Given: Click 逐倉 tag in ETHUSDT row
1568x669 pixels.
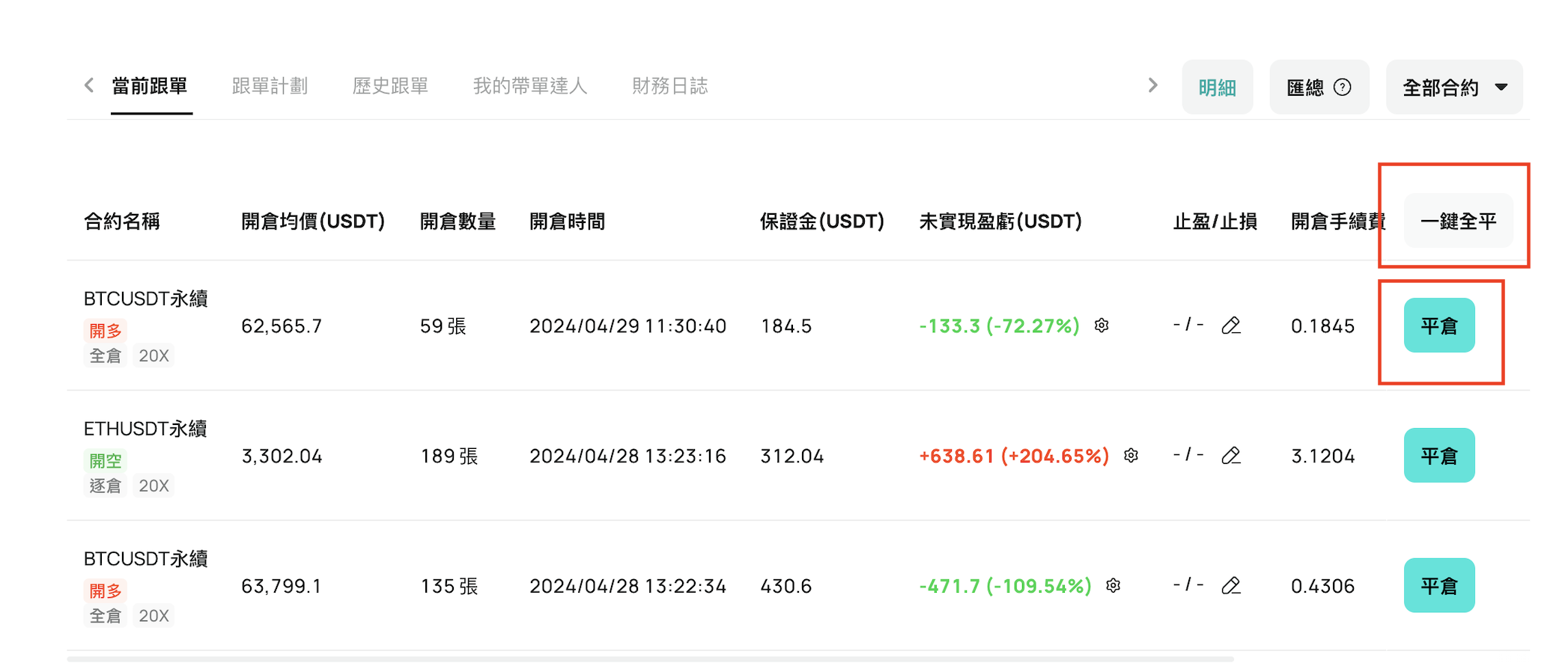Looking at the screenshot, I should tap(106, 486).
